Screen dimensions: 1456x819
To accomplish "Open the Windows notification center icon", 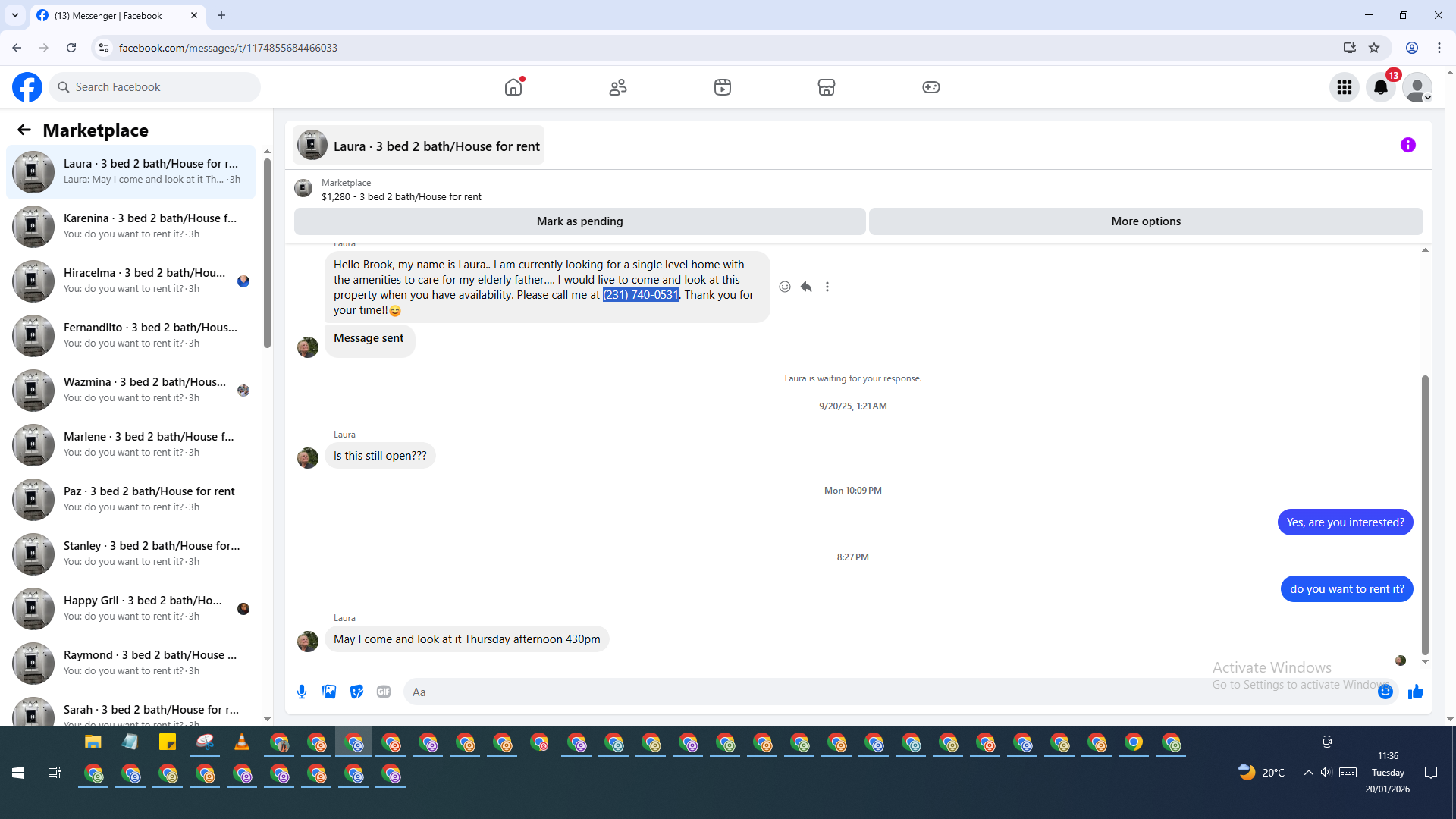I will 1431,773.
